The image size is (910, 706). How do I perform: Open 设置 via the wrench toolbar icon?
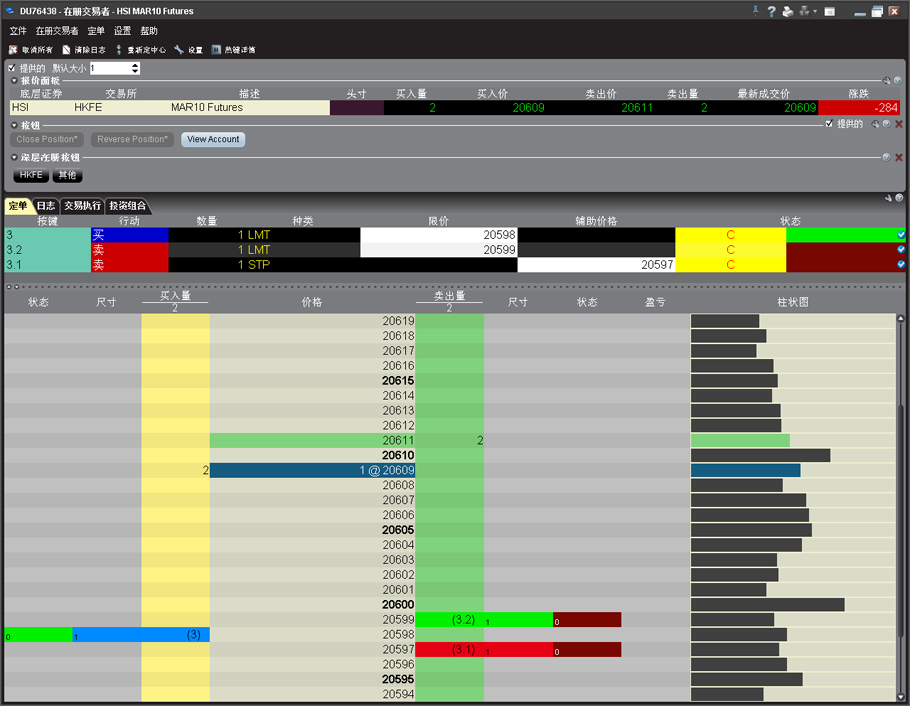pyautogui.click(x=179, y=49)
